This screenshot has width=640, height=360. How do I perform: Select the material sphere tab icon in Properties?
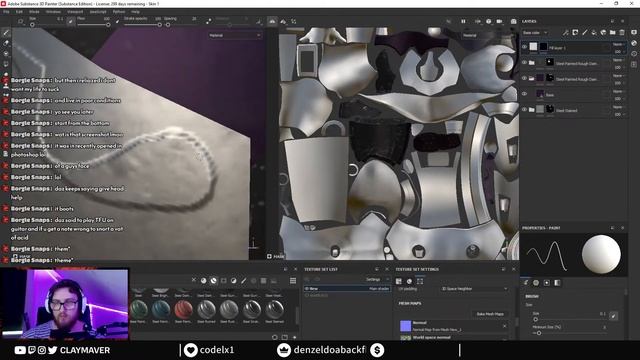536,282
